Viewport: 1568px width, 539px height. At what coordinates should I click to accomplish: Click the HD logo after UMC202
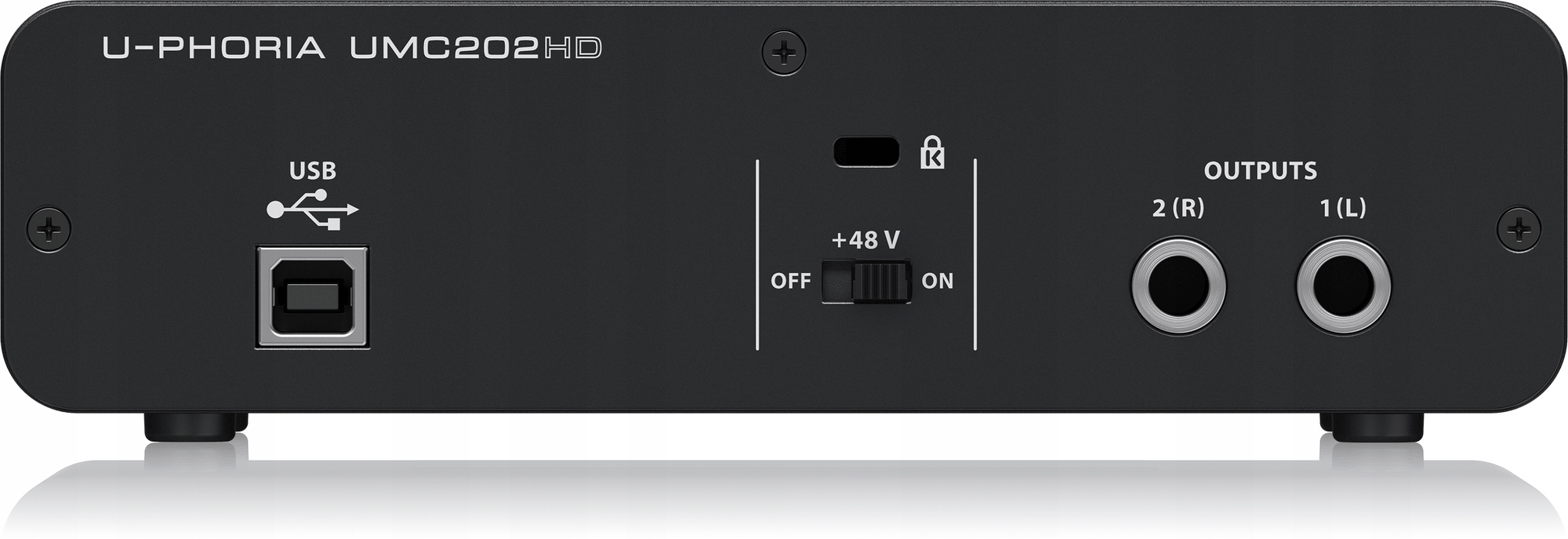573,49
